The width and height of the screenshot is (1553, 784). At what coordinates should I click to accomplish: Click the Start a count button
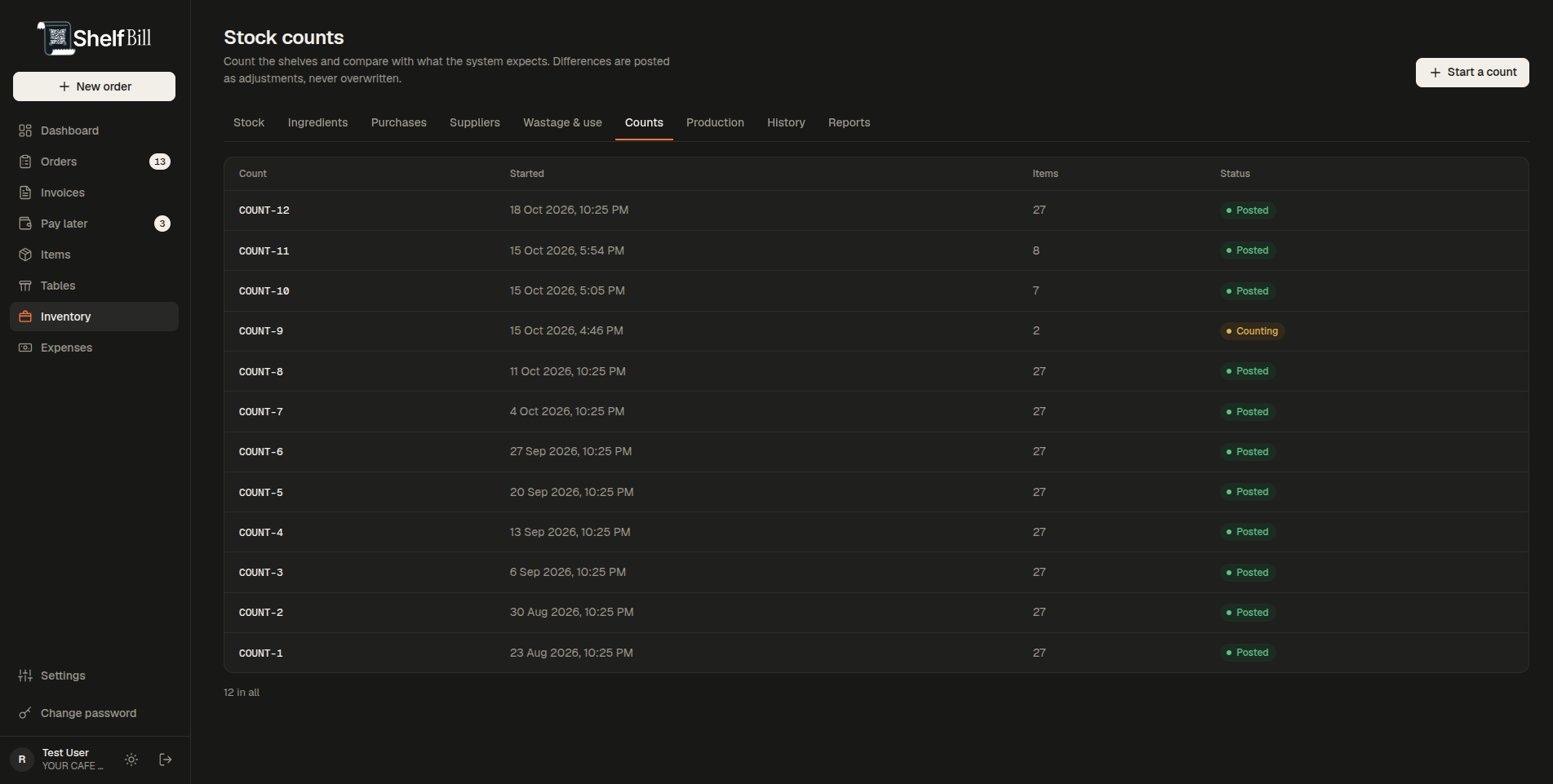[1472, 73]
